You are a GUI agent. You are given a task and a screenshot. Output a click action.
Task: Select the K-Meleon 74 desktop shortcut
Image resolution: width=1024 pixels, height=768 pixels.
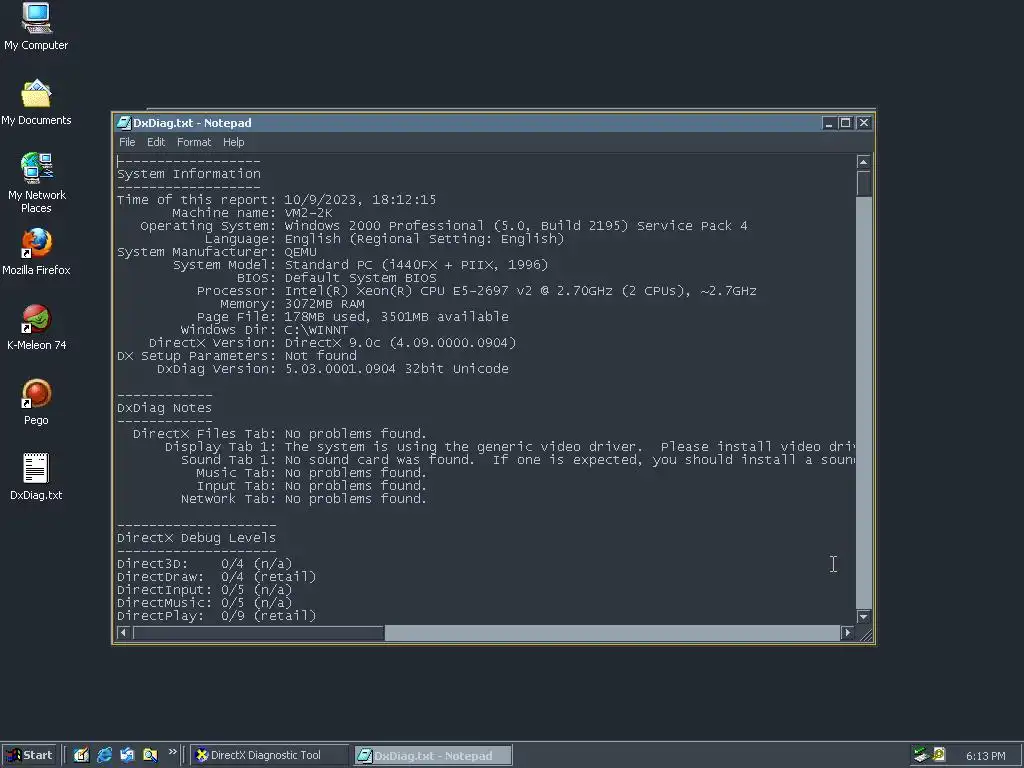(36, 327)
